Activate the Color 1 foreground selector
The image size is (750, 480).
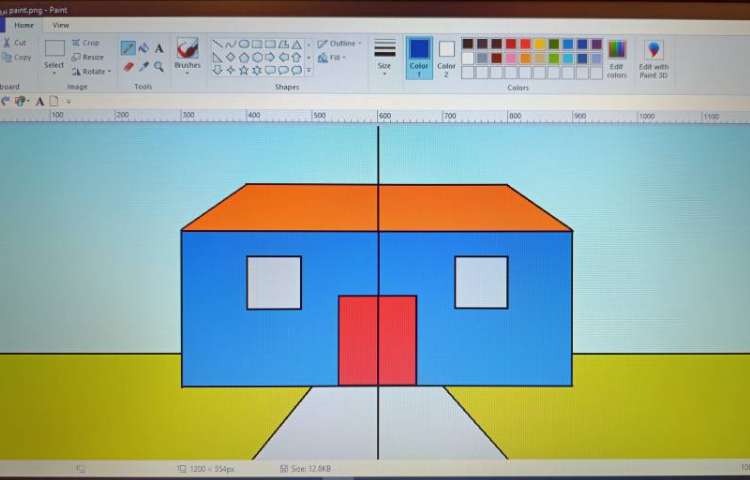click(419, 57)
